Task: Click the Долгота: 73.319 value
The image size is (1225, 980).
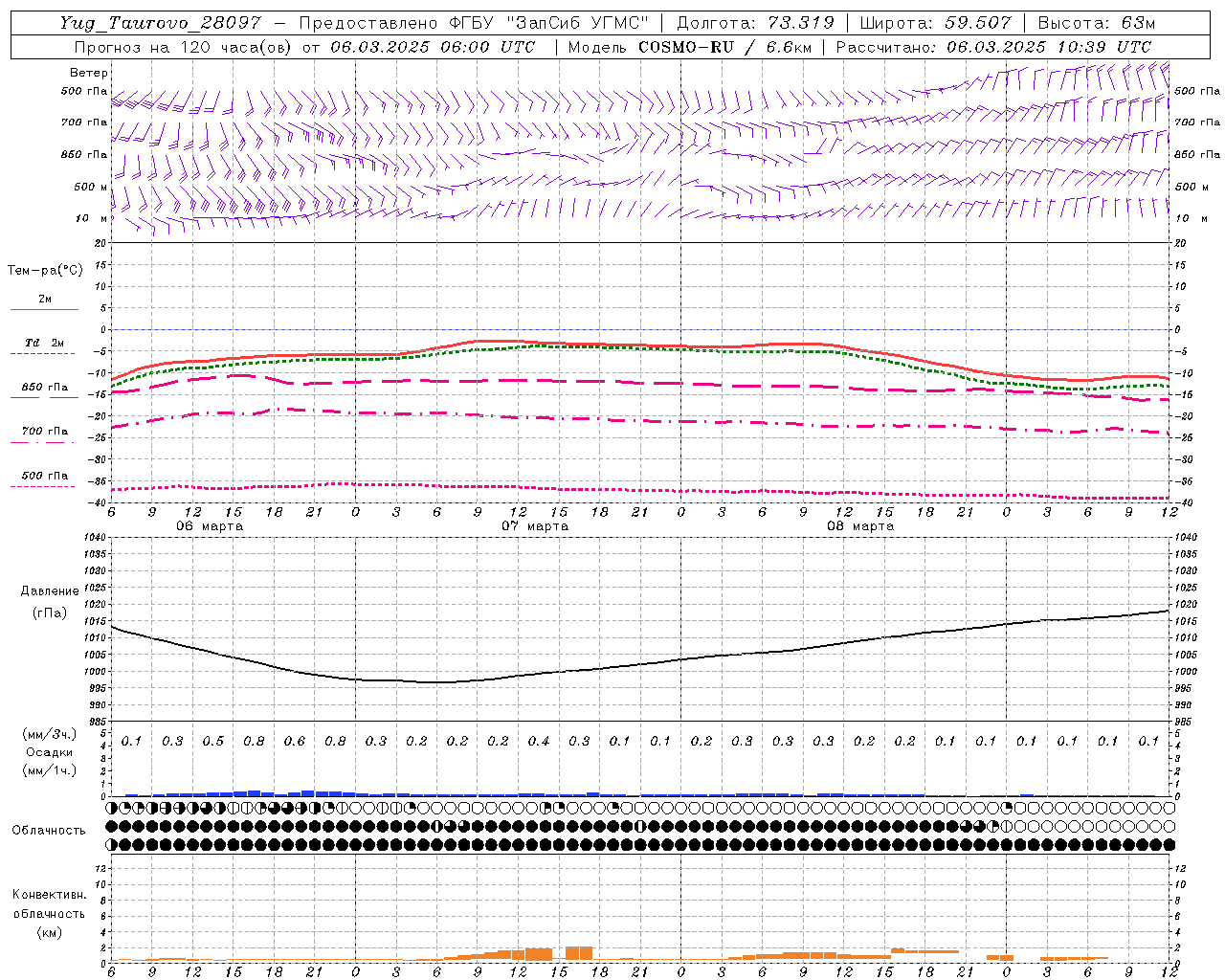Action: (x=755, y=24)
